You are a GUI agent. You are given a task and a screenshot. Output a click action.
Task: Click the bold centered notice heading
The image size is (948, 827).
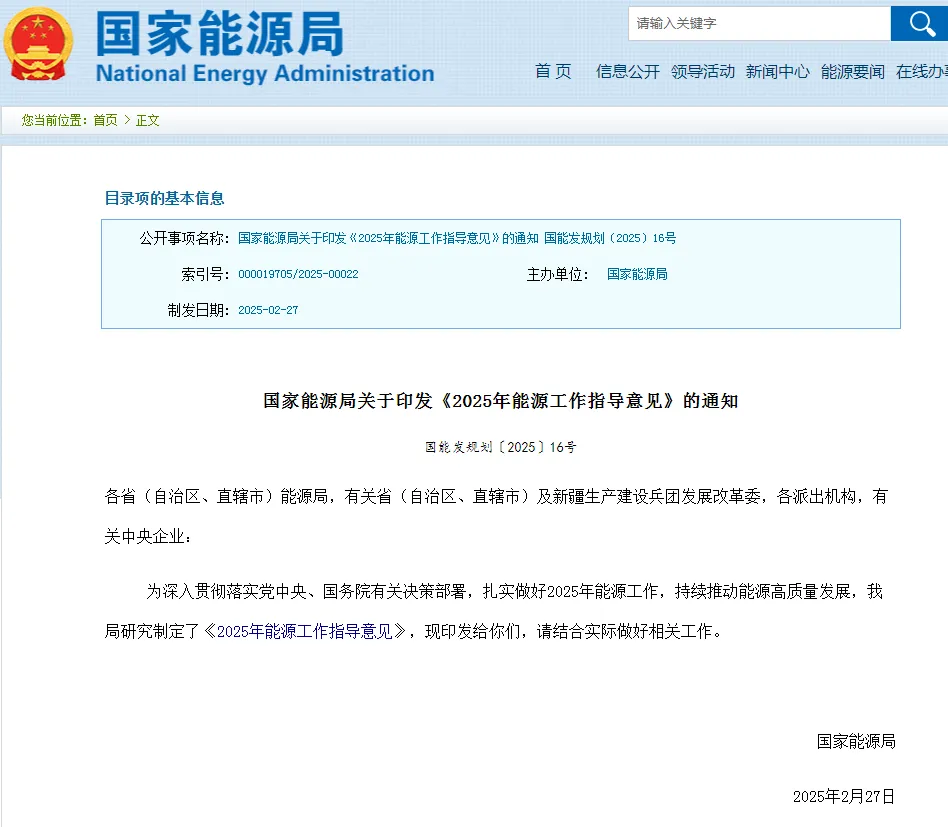500,401
